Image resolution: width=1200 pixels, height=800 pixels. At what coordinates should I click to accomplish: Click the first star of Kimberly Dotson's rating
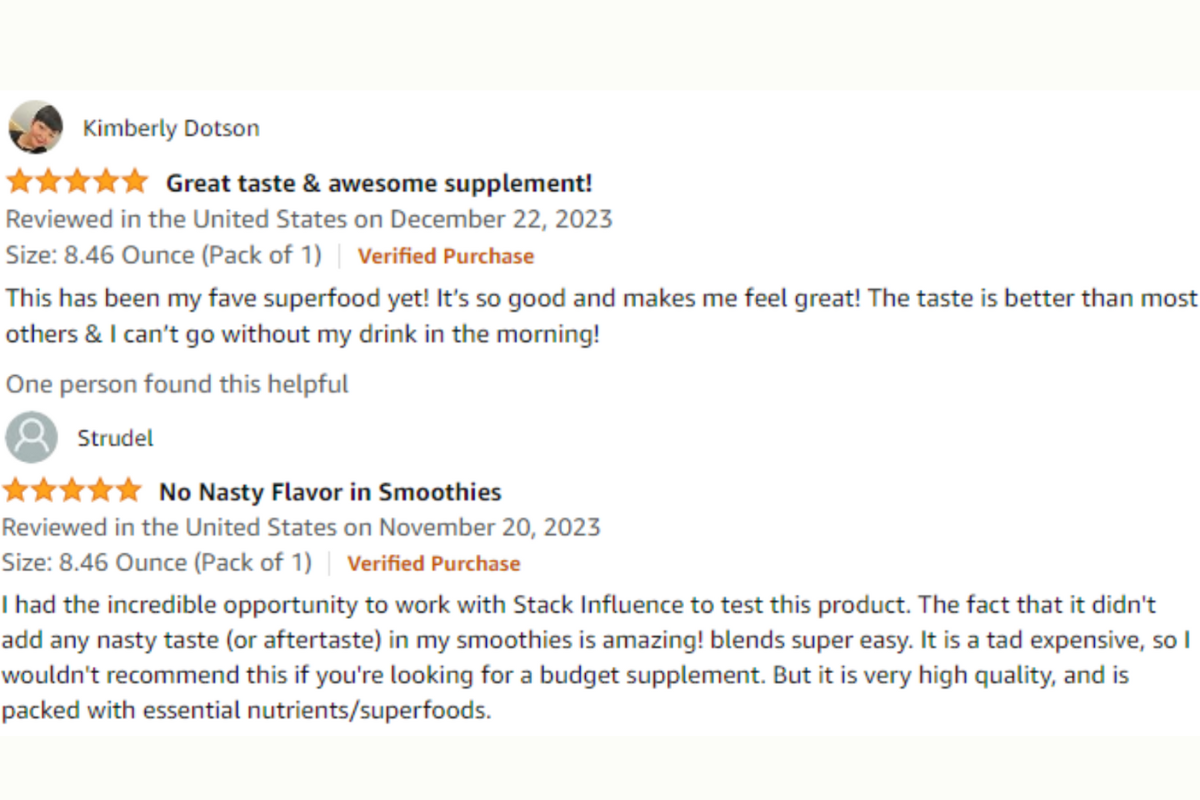[19, 182]
